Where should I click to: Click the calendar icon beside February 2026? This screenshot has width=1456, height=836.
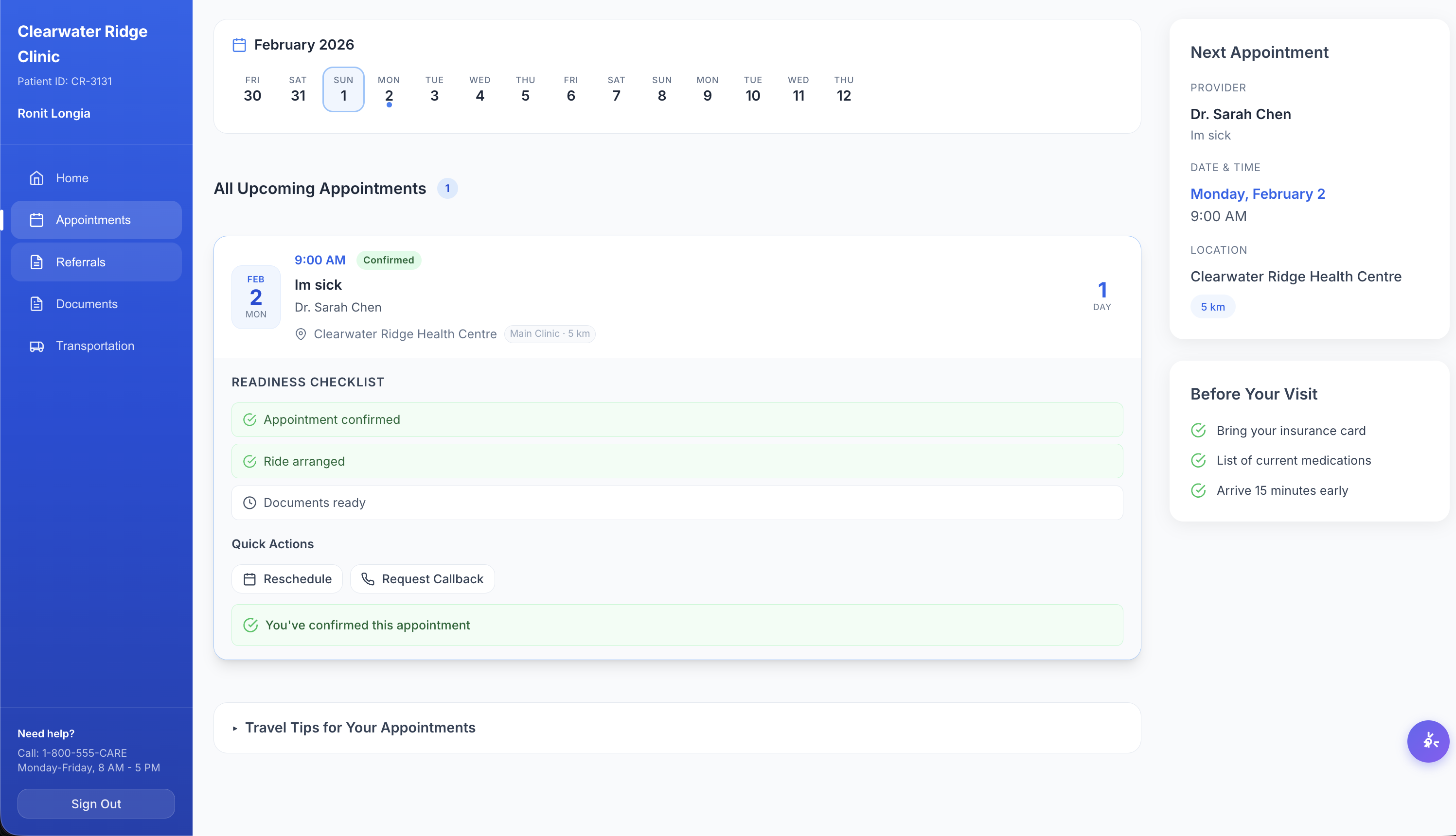[x=239, y=45]
